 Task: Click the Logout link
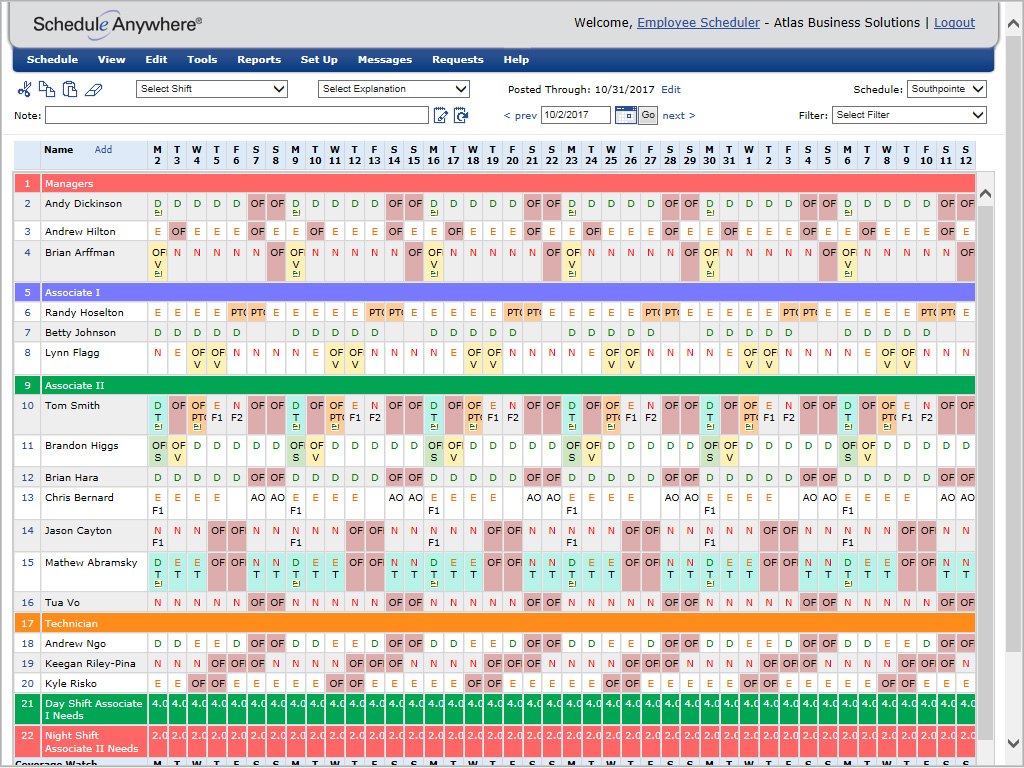954,23
